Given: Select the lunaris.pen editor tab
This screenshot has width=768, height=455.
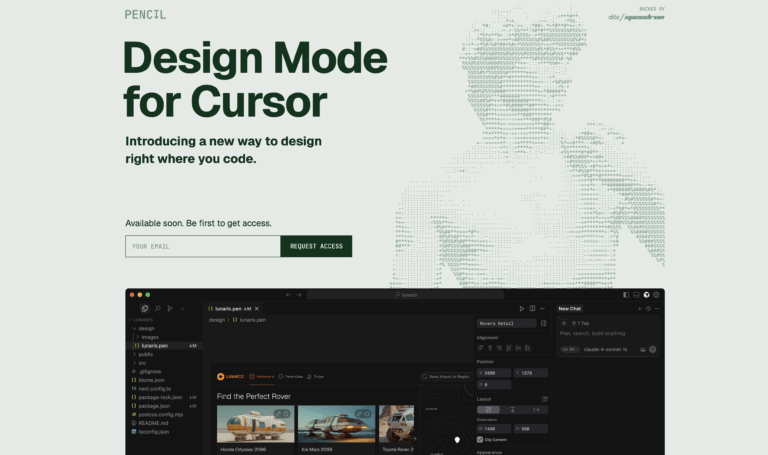Looking at the screenshot, I should point(233,309).
